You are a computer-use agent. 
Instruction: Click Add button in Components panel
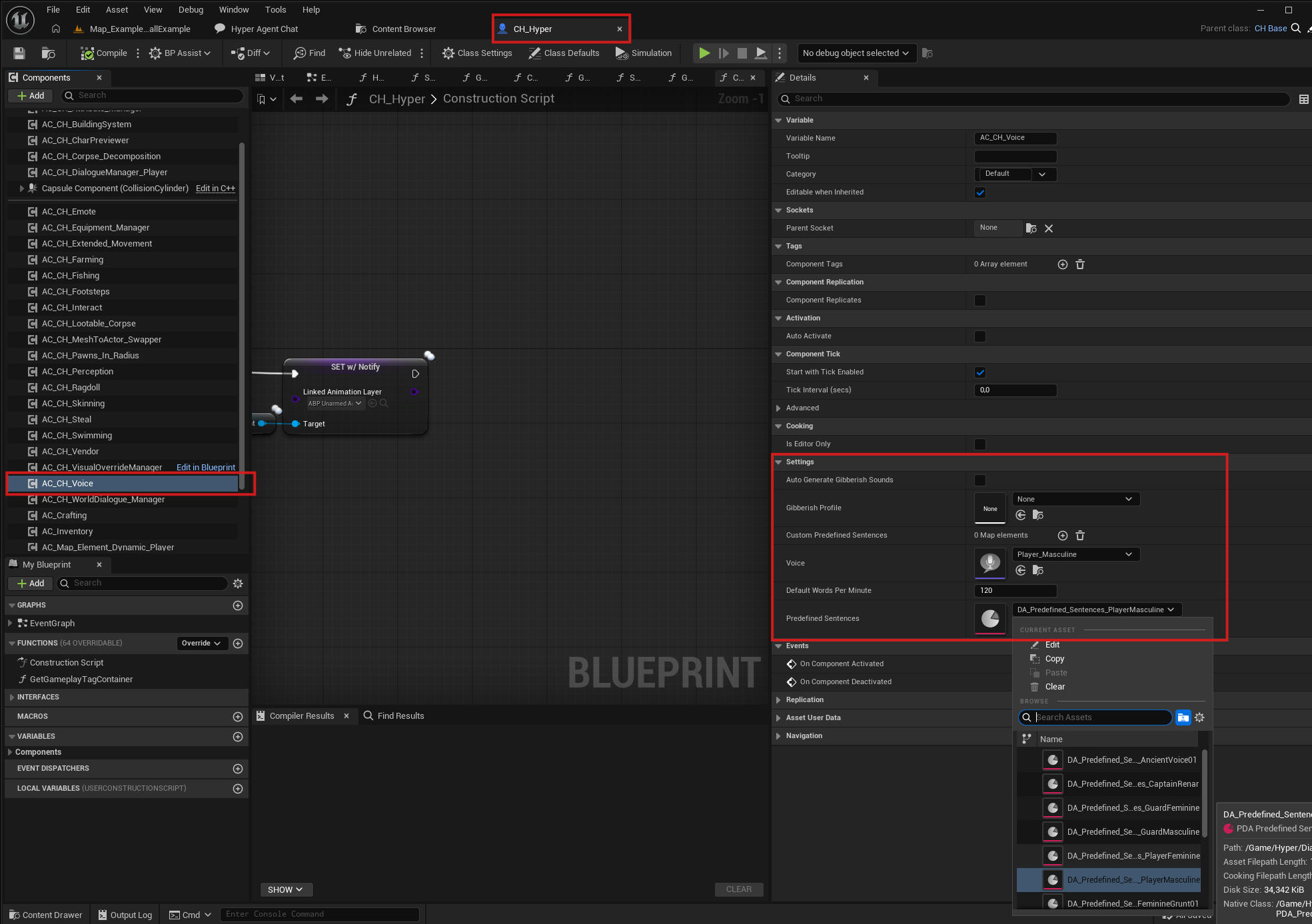click(31, 96)
